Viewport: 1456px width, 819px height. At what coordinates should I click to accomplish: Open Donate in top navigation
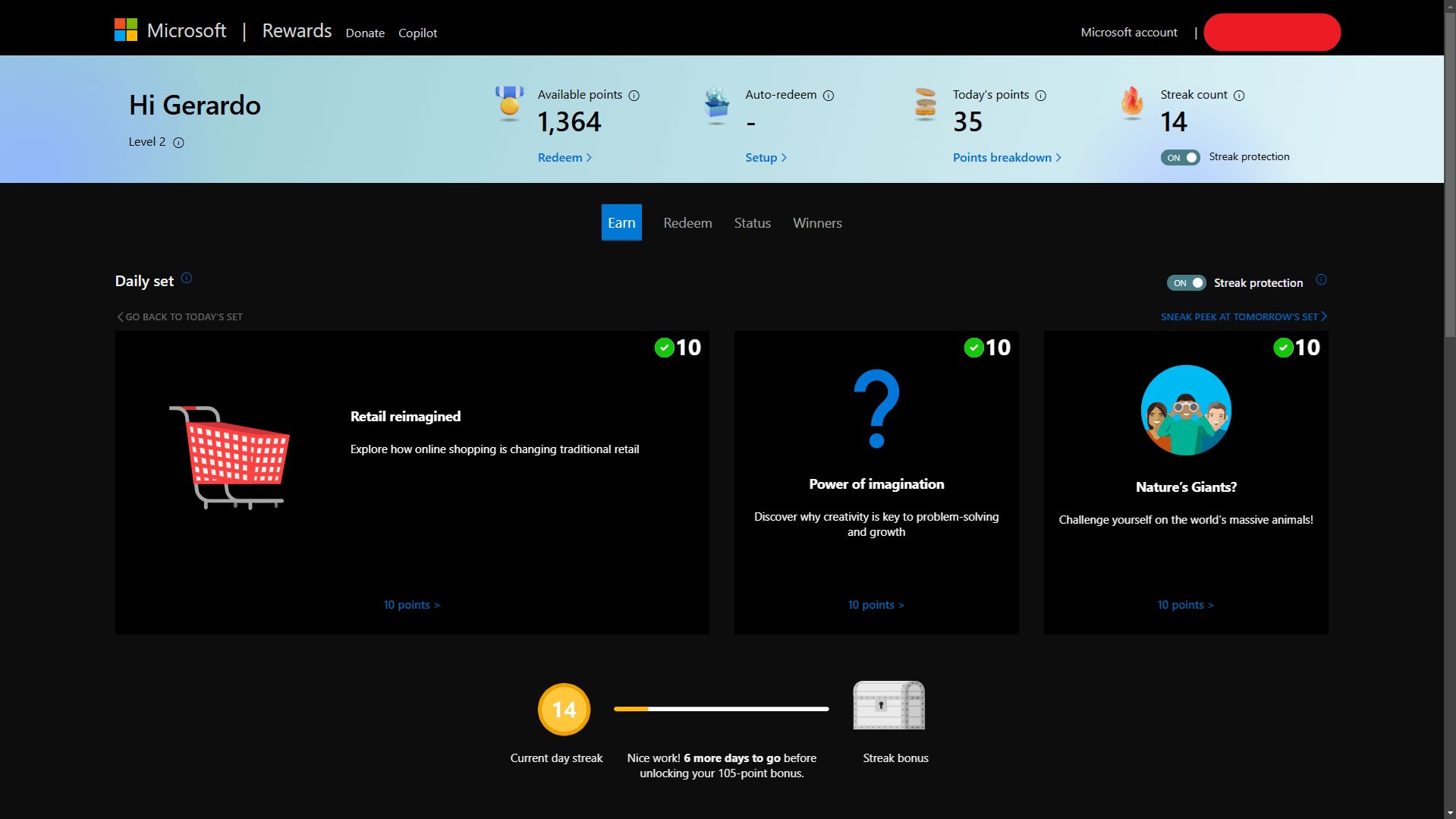pyautogui.click(x=365, y=33)
